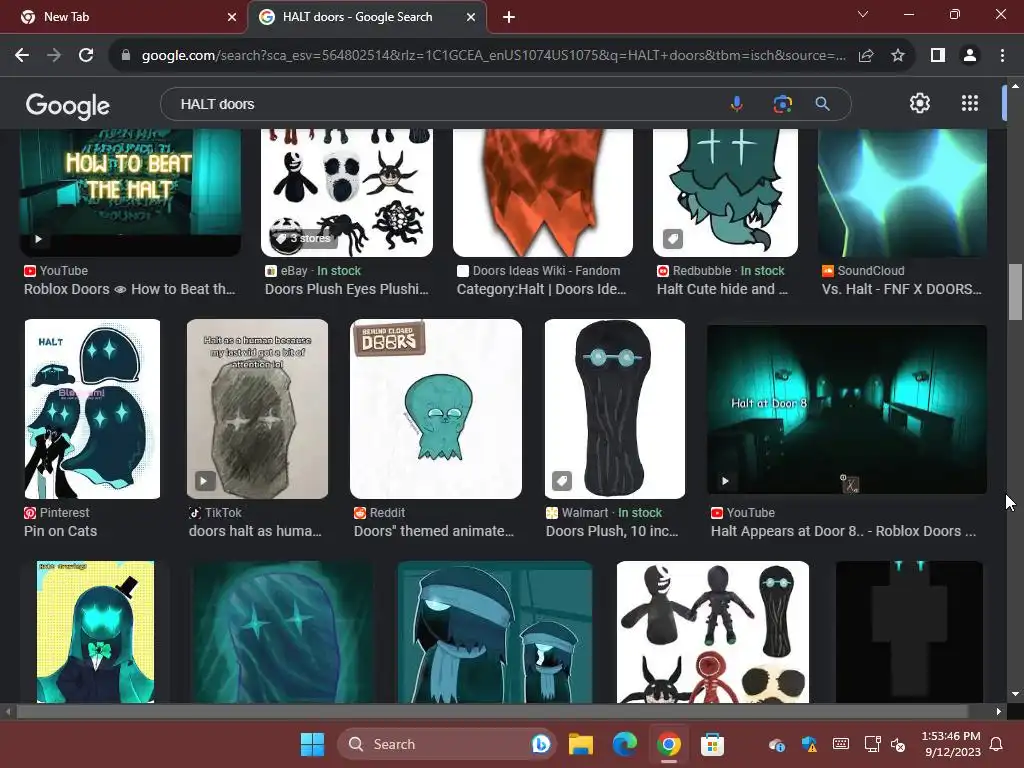Click the browser forward arrow
The width and height of the screenshot is (1024, 768).
coord(54,56)
